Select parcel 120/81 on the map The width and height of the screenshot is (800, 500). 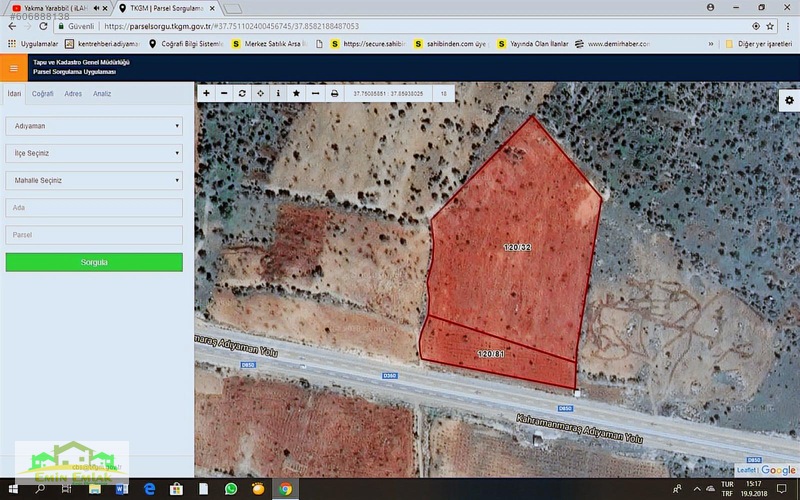pos(491,354)
